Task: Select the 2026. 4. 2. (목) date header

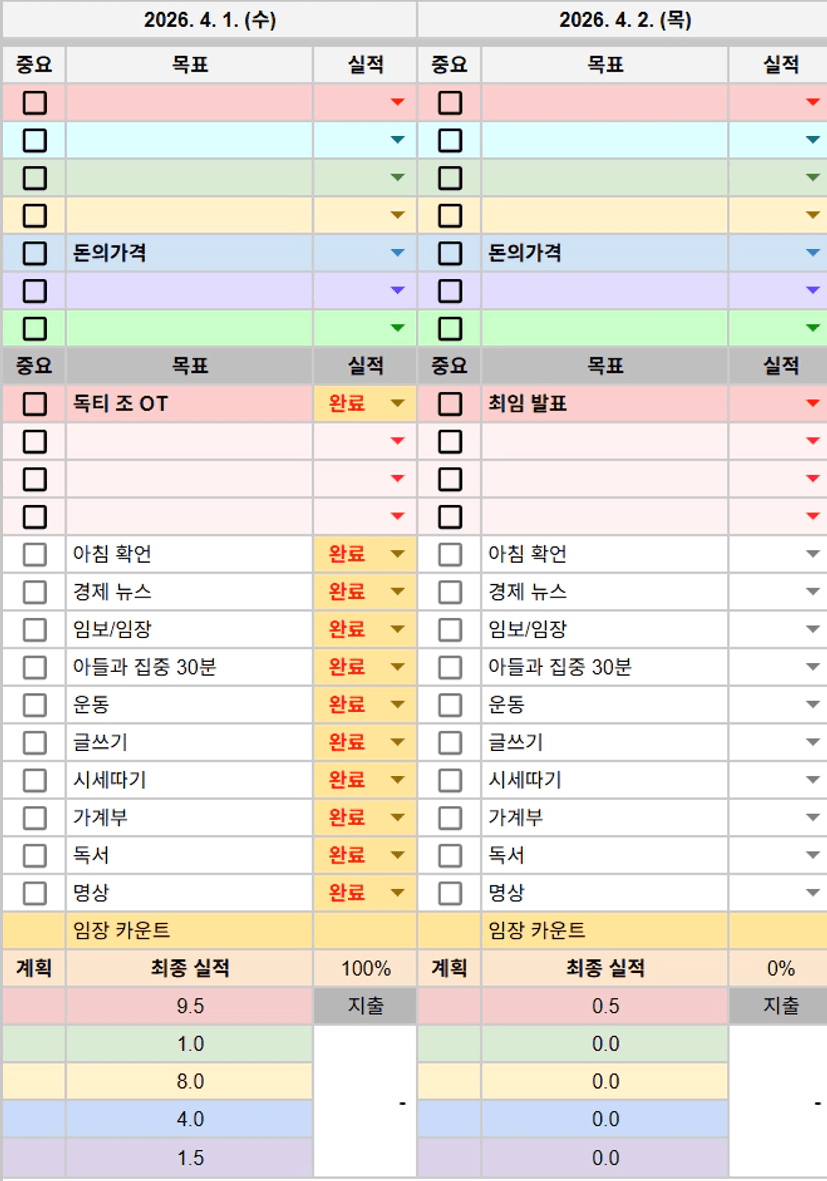Action: pyautogui.click(x=624, y=20)
